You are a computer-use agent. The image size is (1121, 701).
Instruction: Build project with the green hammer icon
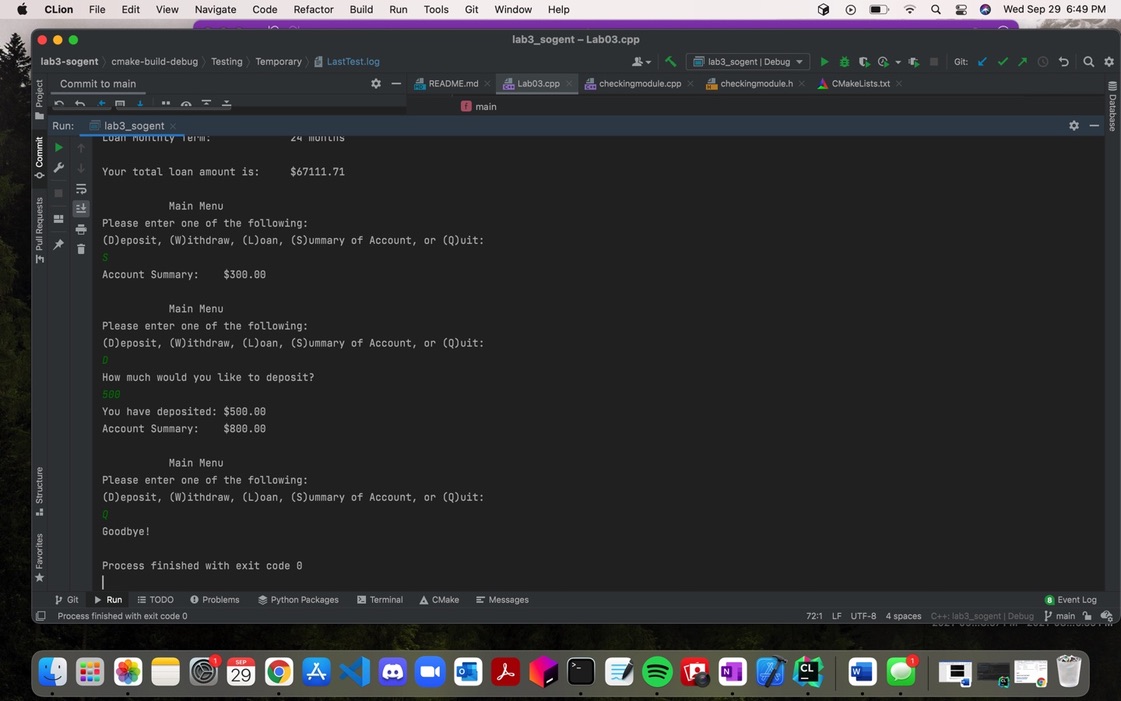click(x=671, y=61)
